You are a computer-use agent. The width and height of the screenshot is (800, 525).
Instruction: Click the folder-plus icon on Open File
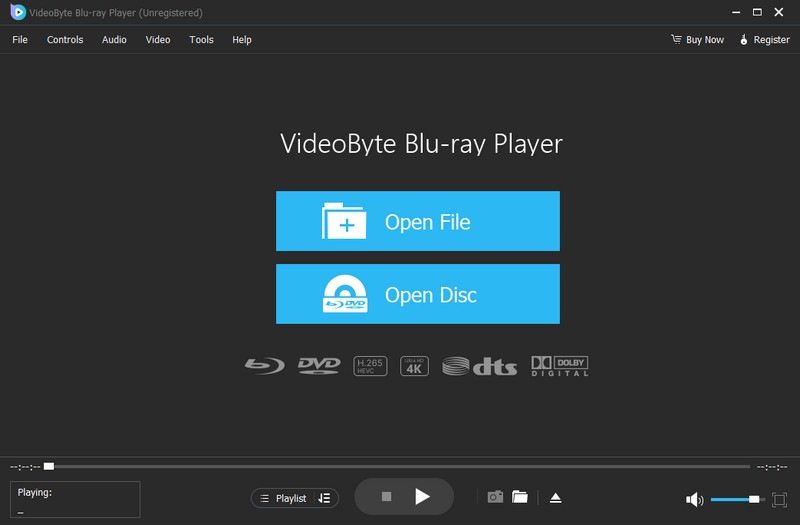344,221
